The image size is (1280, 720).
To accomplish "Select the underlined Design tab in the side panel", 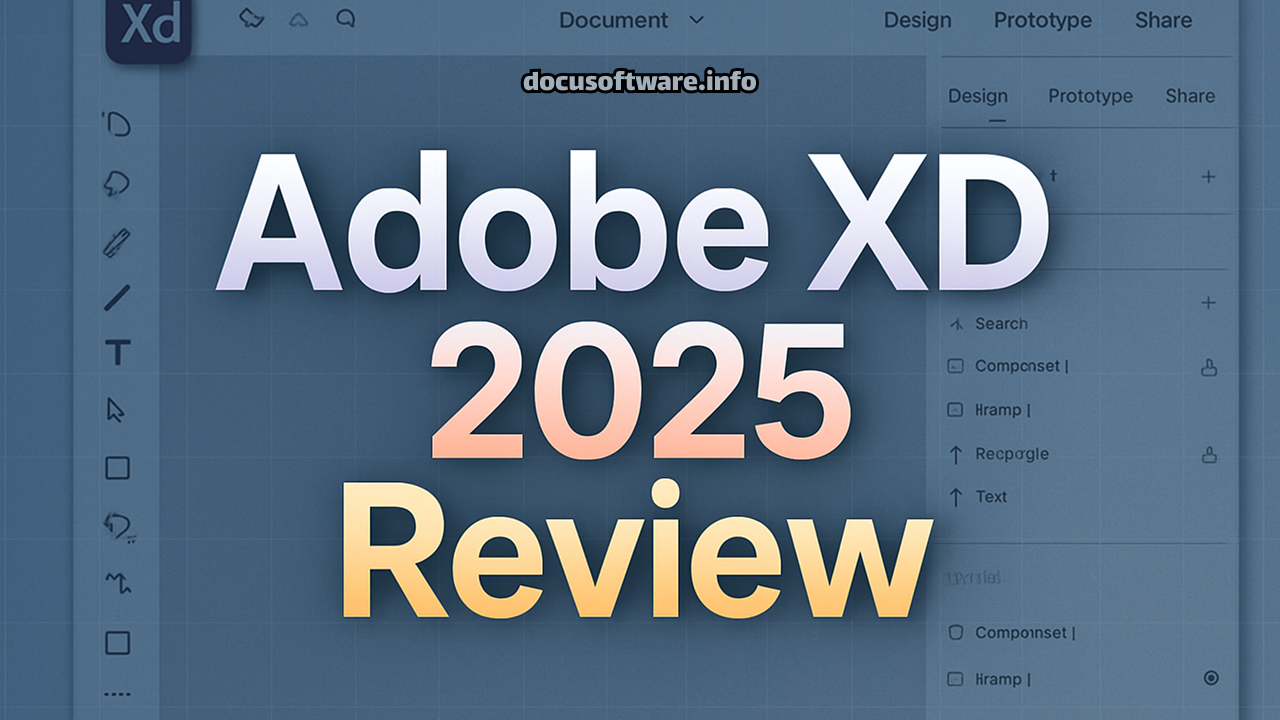I will pos(977,97).
